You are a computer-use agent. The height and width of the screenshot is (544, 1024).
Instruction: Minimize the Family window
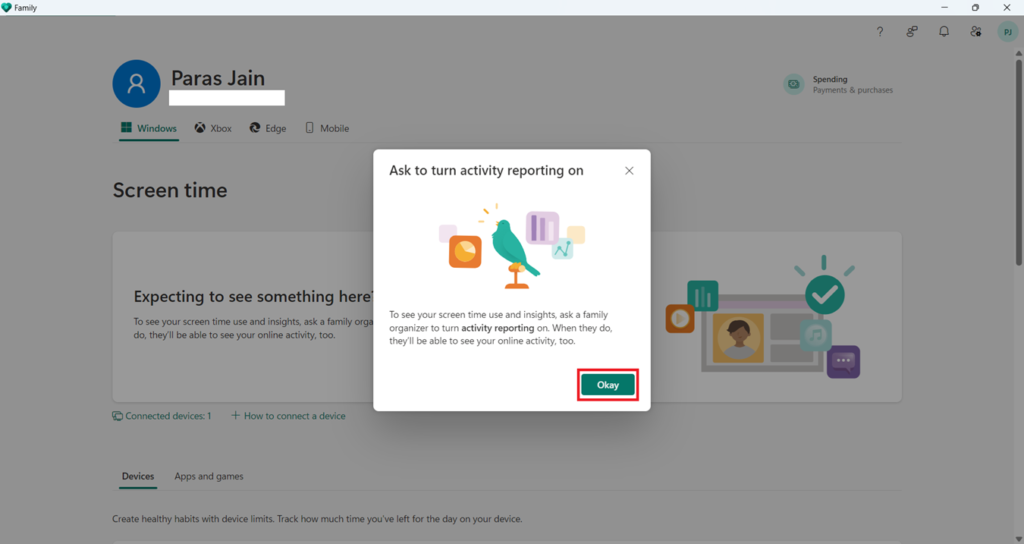pos(944,8)
